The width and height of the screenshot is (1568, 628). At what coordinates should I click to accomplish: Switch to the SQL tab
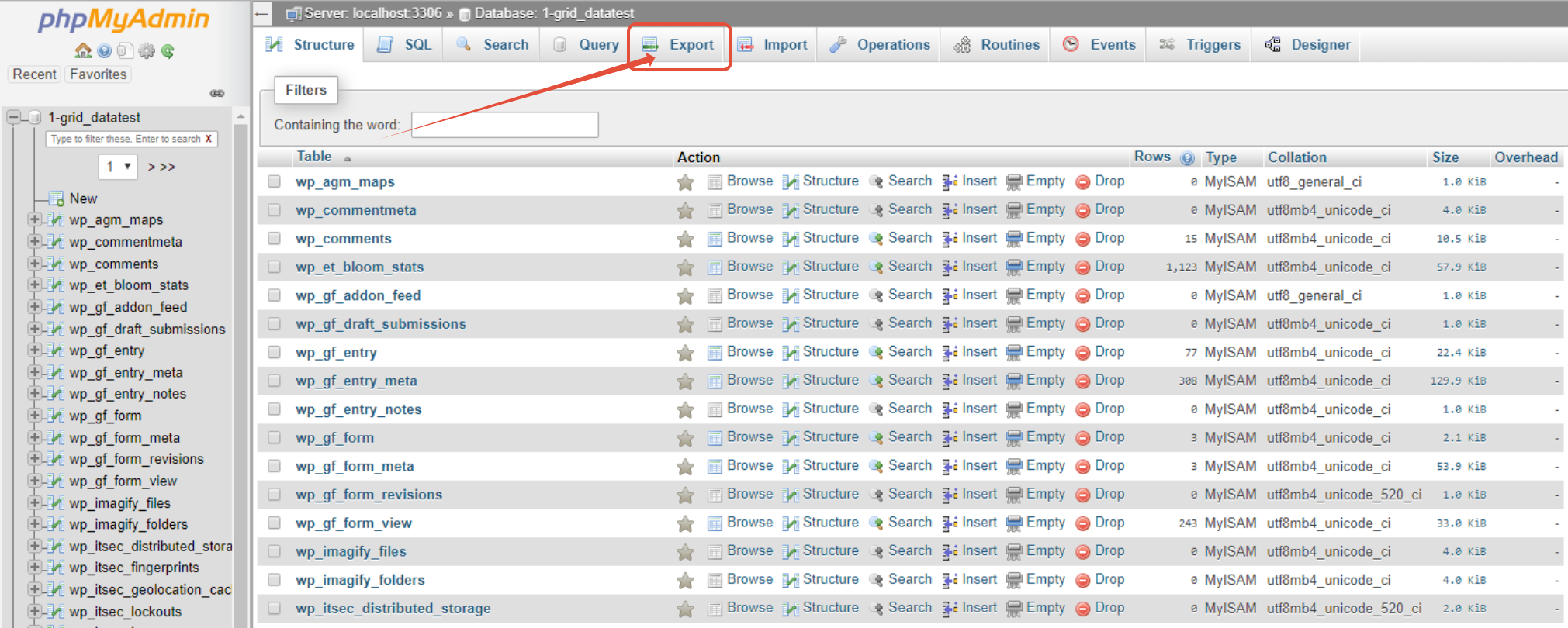pos(404,45)
